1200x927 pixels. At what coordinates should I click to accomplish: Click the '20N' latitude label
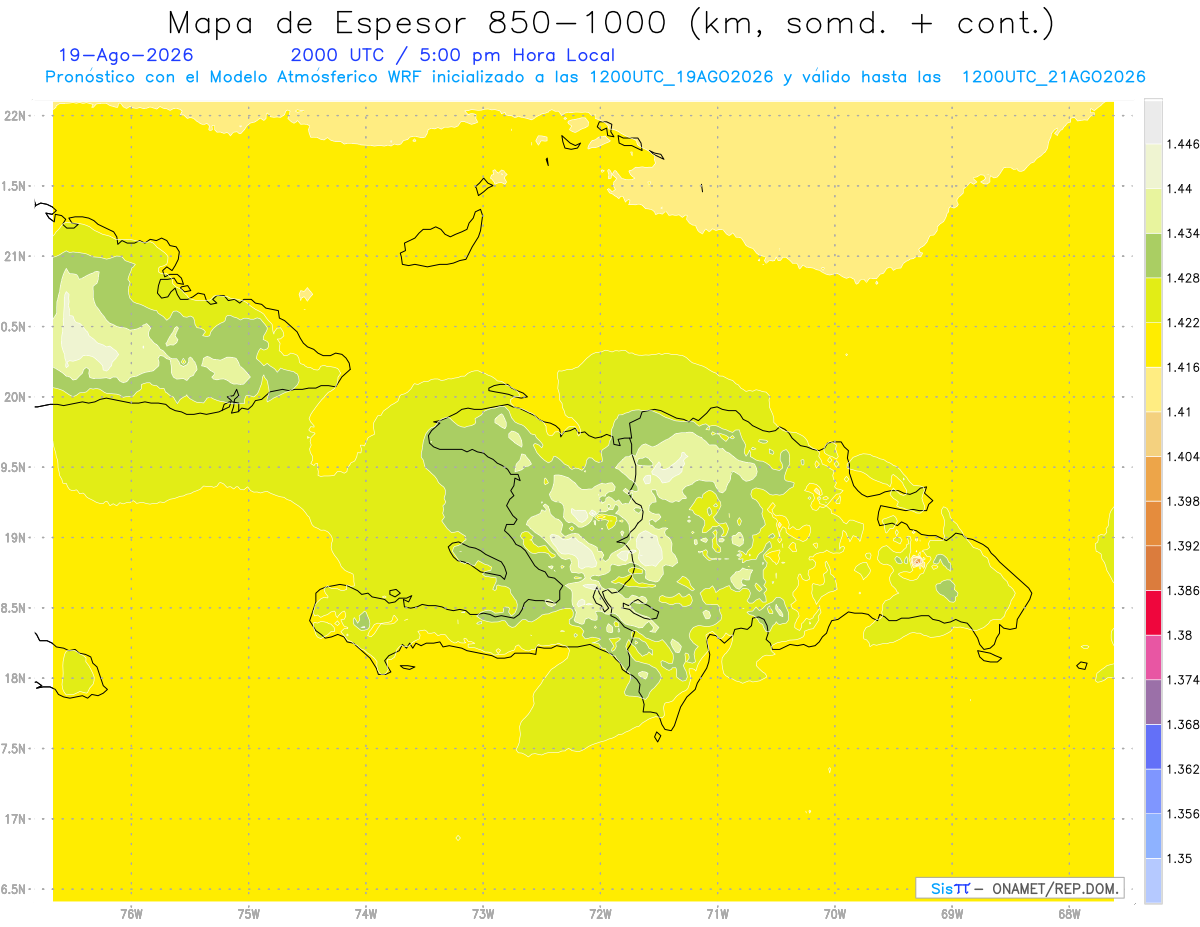(x=17, y=397)
